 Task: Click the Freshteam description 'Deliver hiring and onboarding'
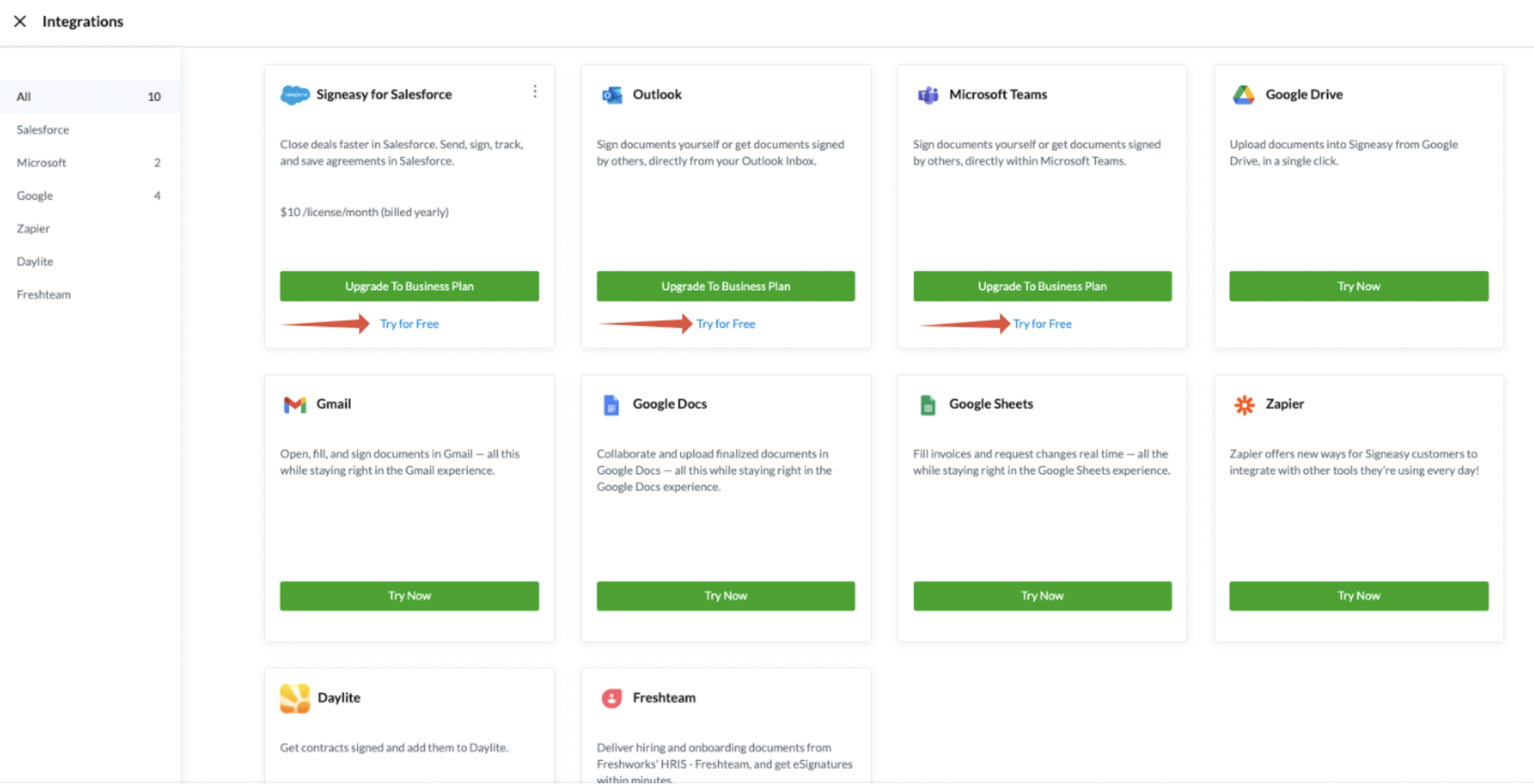(725, 764)
